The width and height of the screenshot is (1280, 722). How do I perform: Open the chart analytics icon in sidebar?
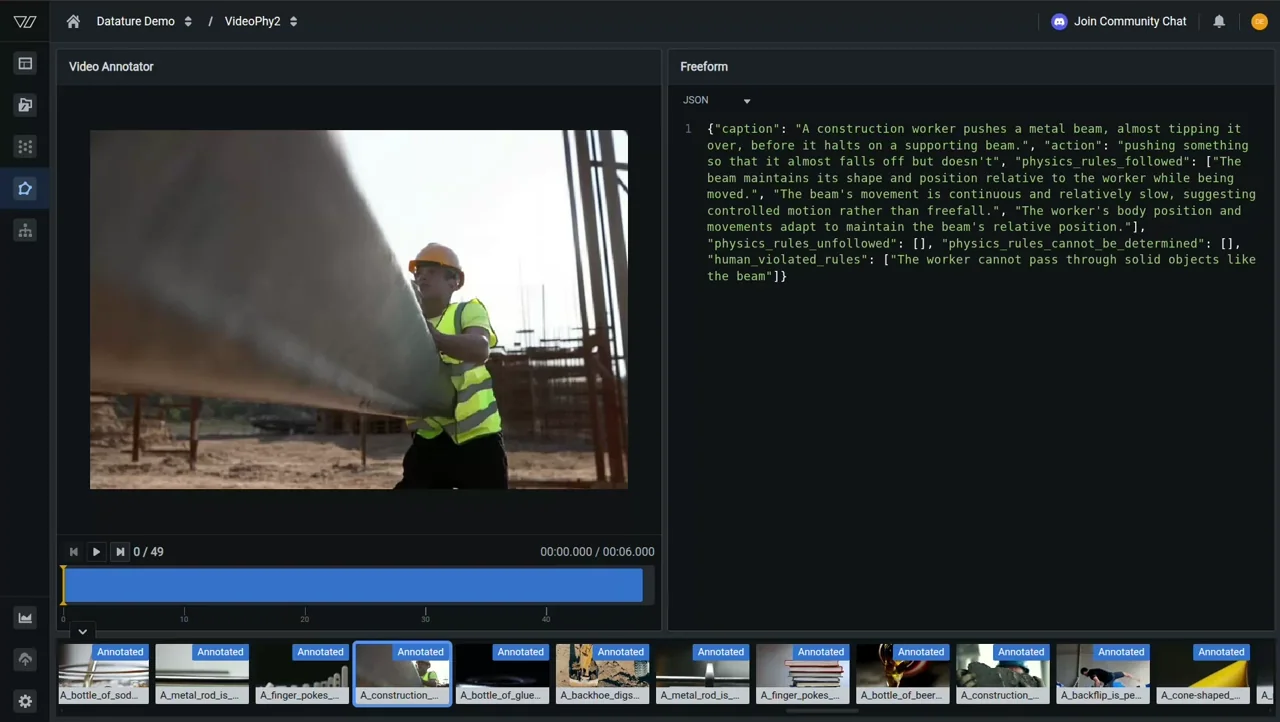(25, 618)
